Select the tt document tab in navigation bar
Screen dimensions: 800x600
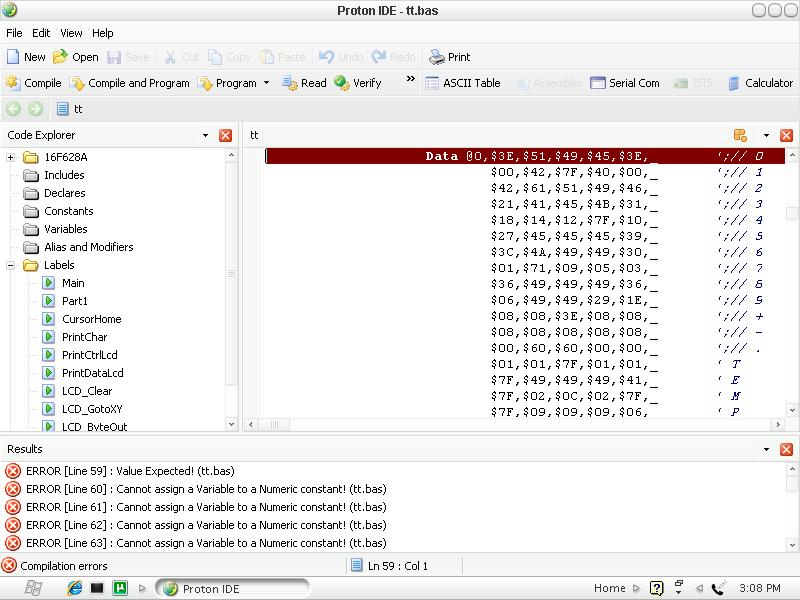click(x=70, y=109)
